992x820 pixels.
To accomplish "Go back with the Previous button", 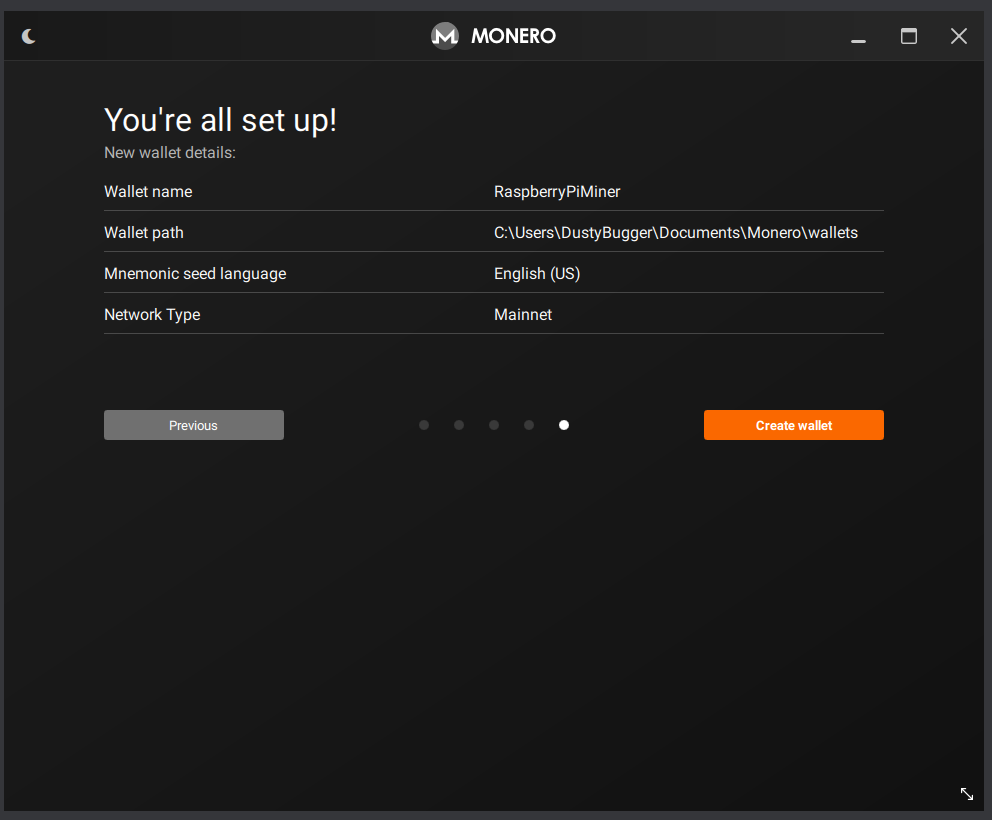I will click(194, 425).
